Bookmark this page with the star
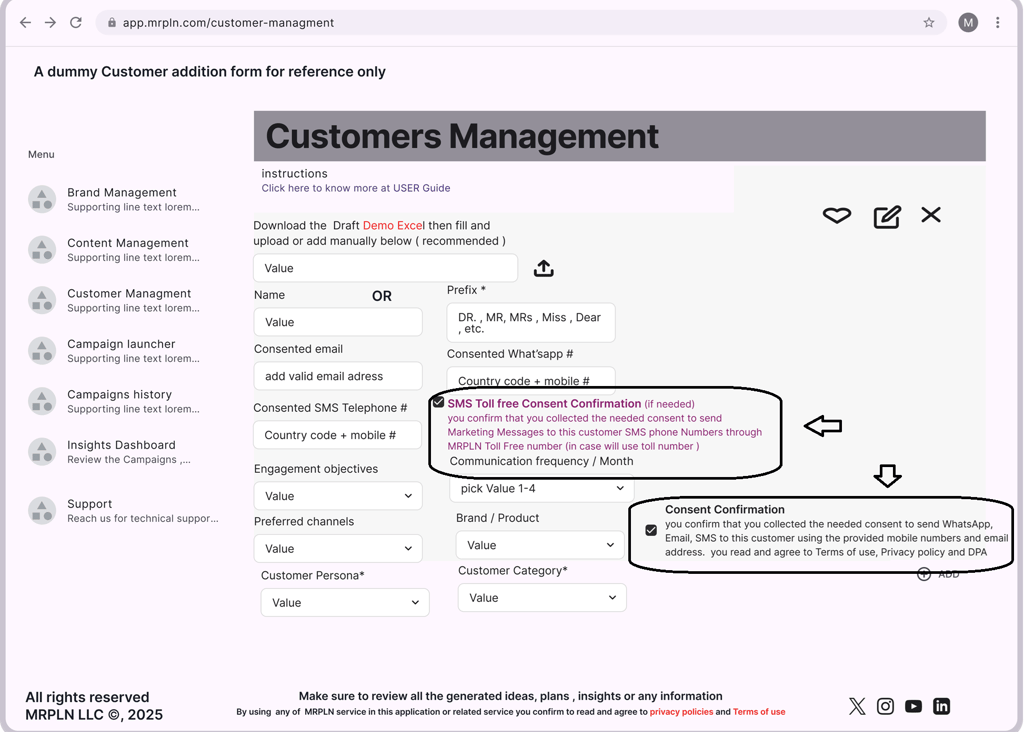Viewport: 1024px width, 732px height. click(929, 23)
